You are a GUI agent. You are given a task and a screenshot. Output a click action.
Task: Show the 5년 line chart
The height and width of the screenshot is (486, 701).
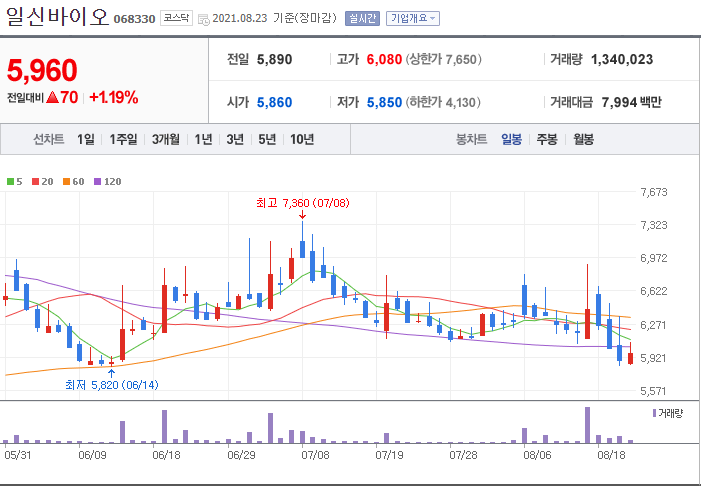(x=267, y=139)
